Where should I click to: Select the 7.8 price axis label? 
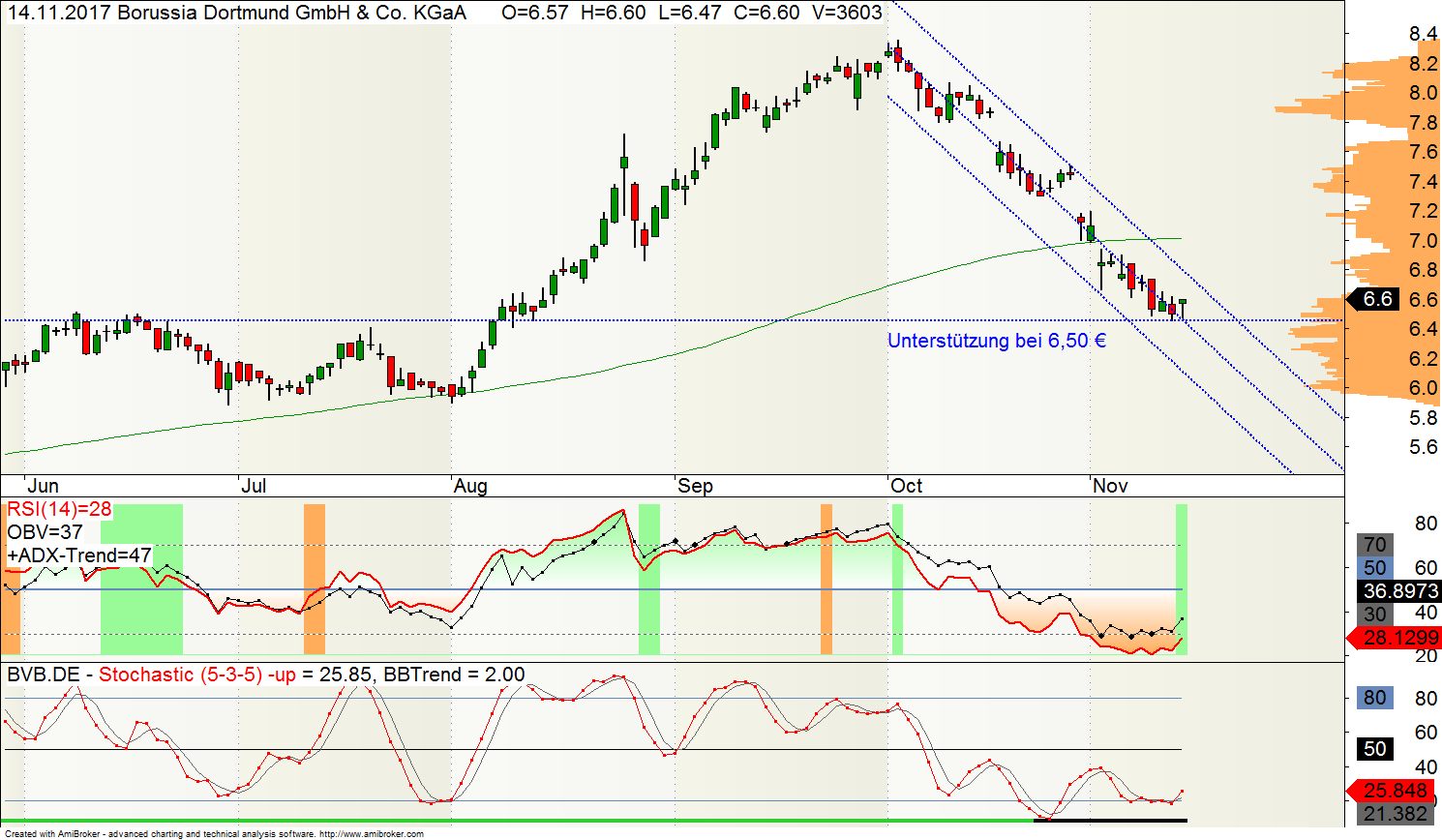[x=1423, y=123]
